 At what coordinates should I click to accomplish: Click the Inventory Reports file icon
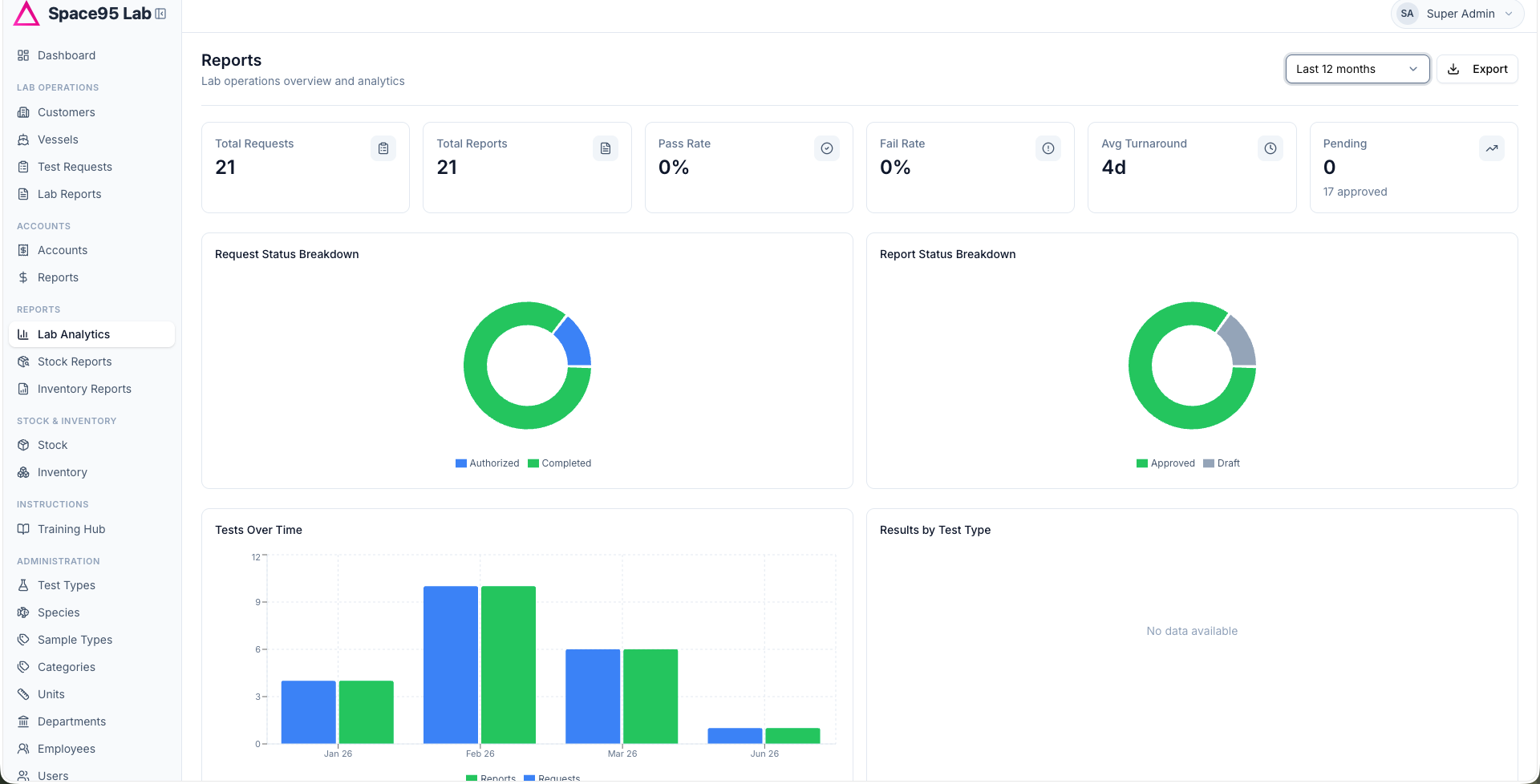pyautogui.click(x=23, y=389)
